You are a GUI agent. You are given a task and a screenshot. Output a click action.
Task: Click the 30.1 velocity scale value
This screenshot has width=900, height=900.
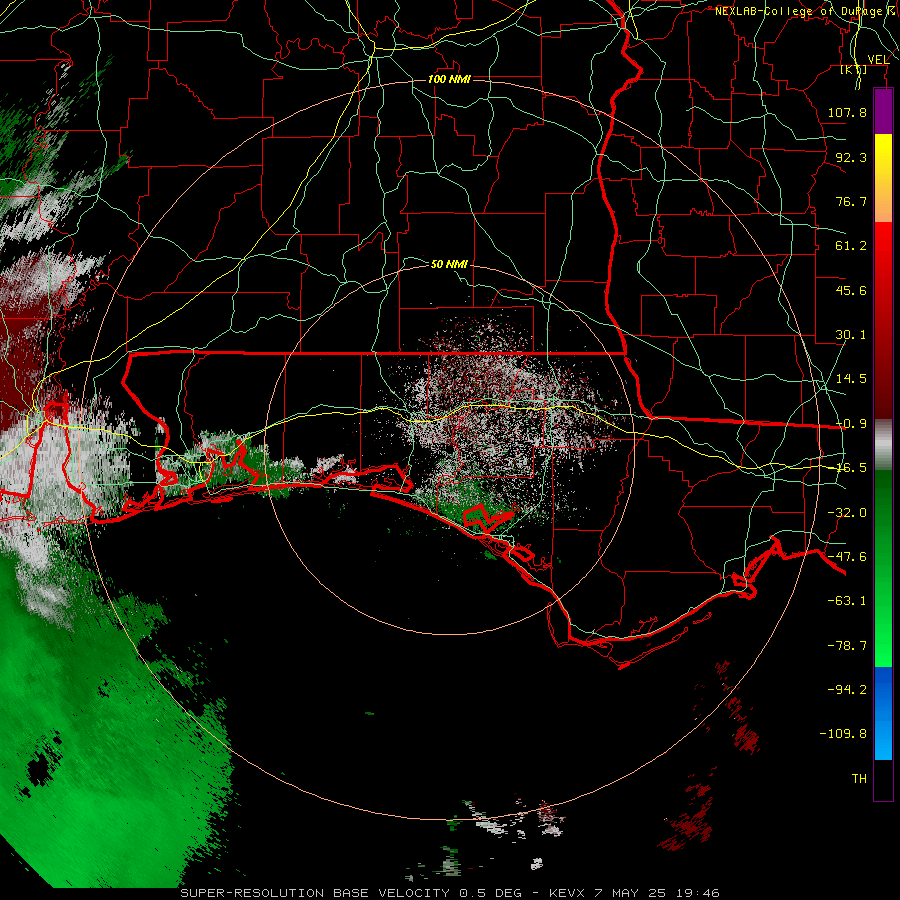pyautogui.click(x=851, y=335)
